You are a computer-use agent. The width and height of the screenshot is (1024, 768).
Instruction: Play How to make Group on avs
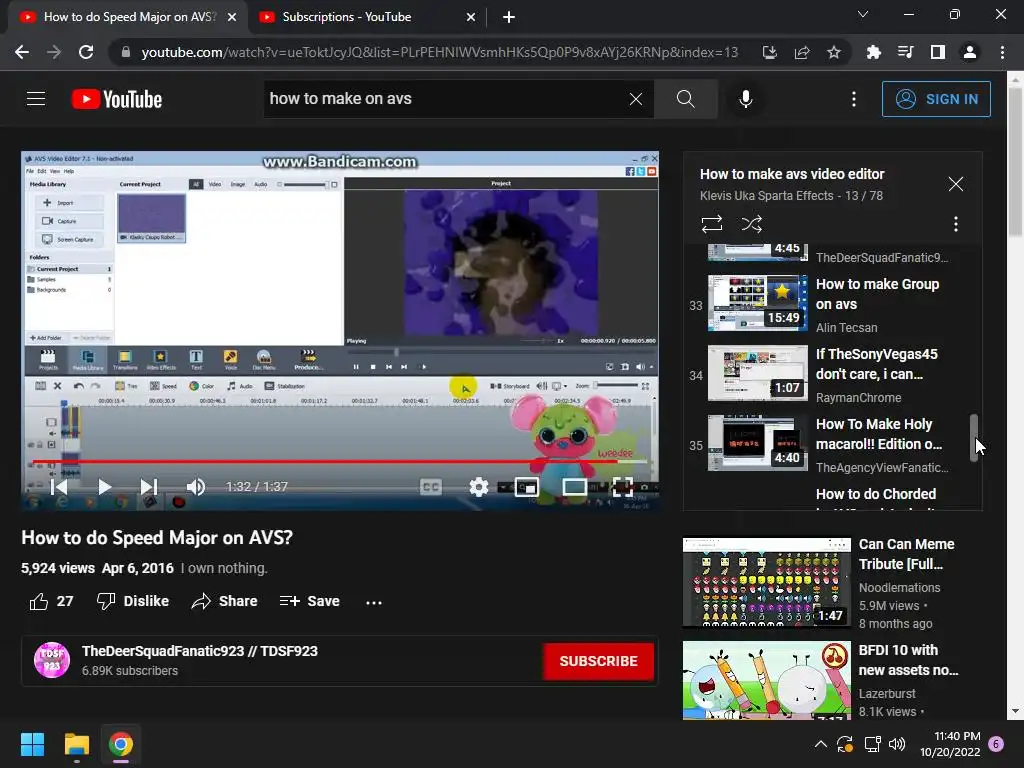pos(829,304)
